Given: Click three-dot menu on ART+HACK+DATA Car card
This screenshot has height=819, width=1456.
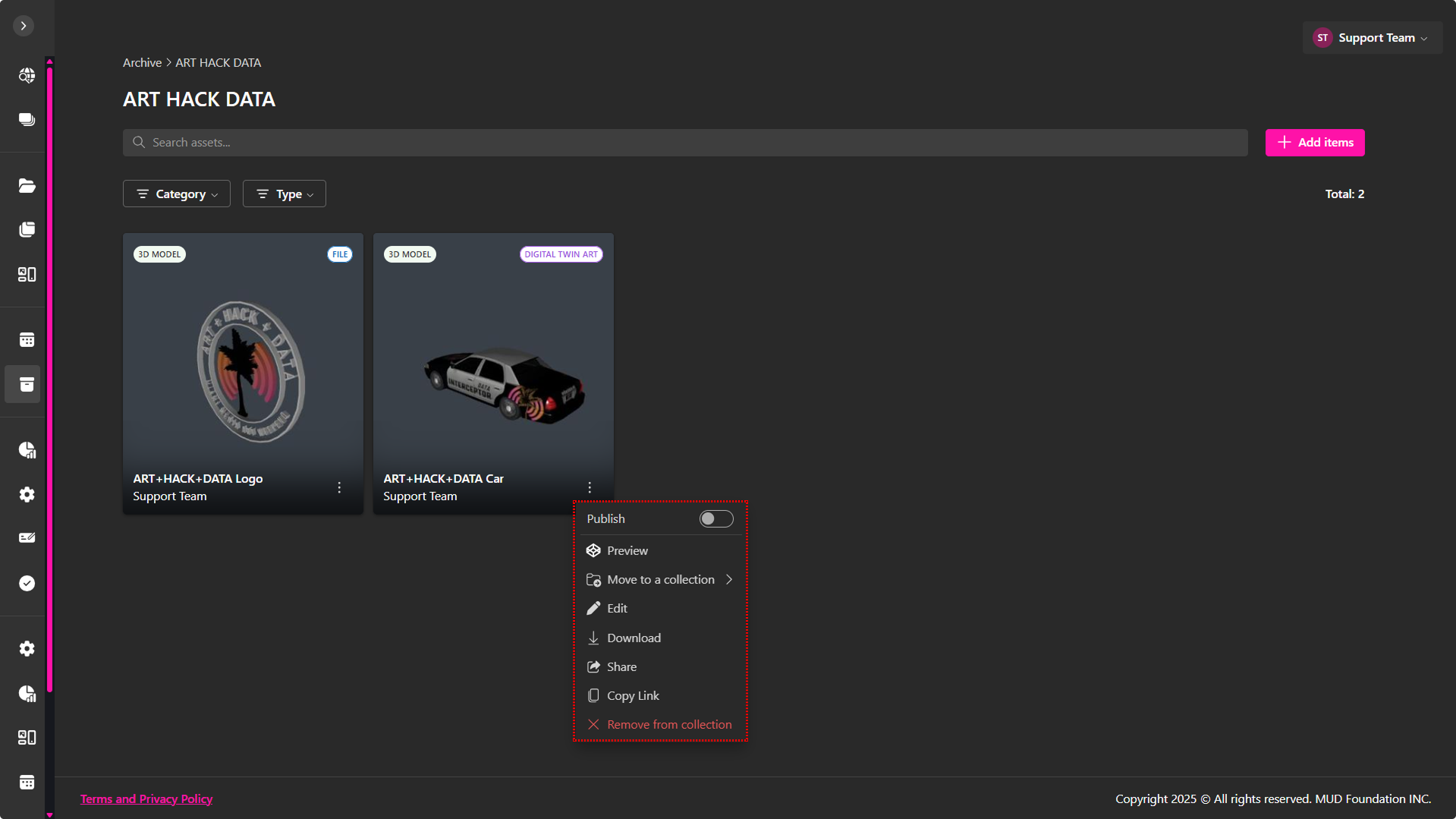Looking at the screenshot, I should coord(590,488).
